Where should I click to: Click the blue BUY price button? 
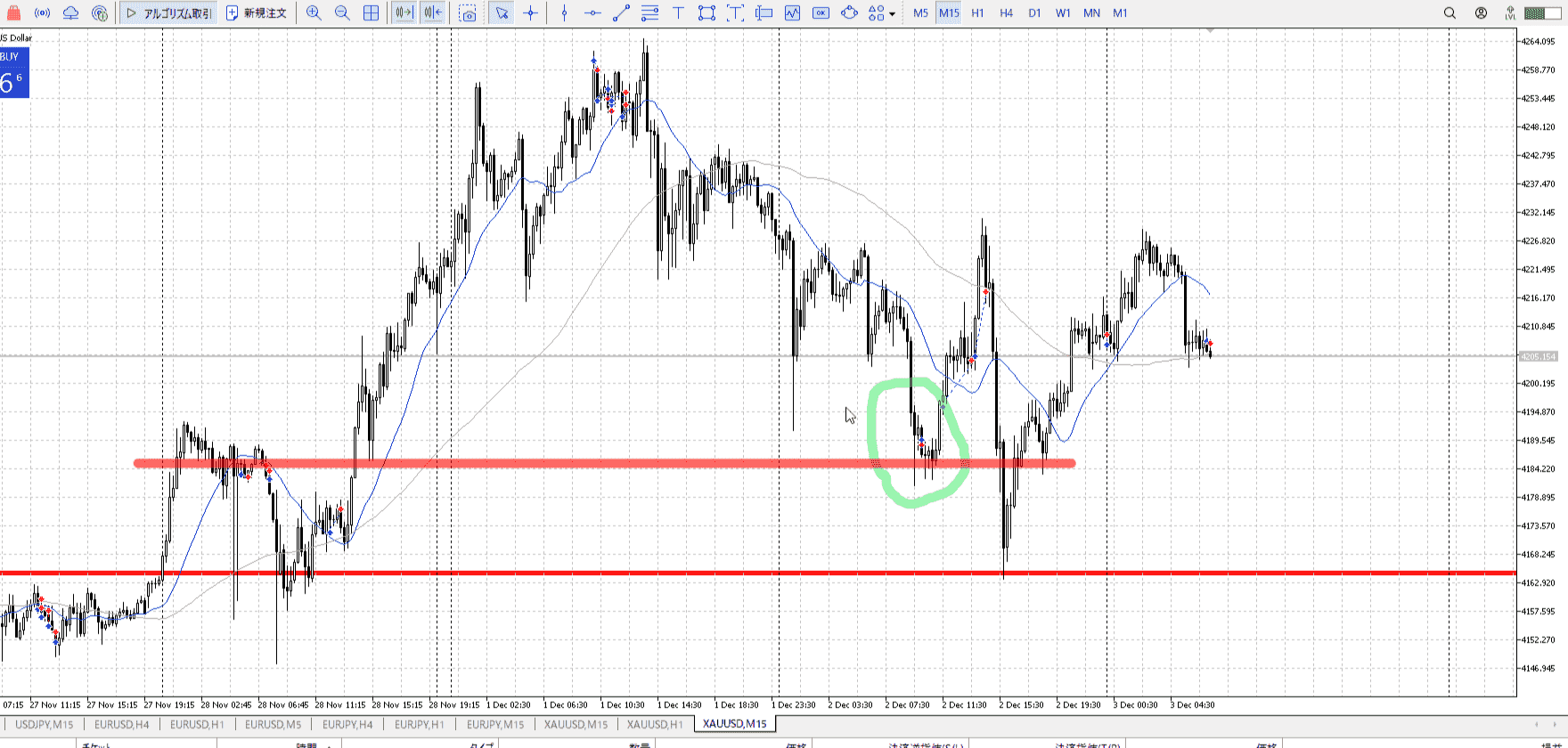(x=14, y=73)
